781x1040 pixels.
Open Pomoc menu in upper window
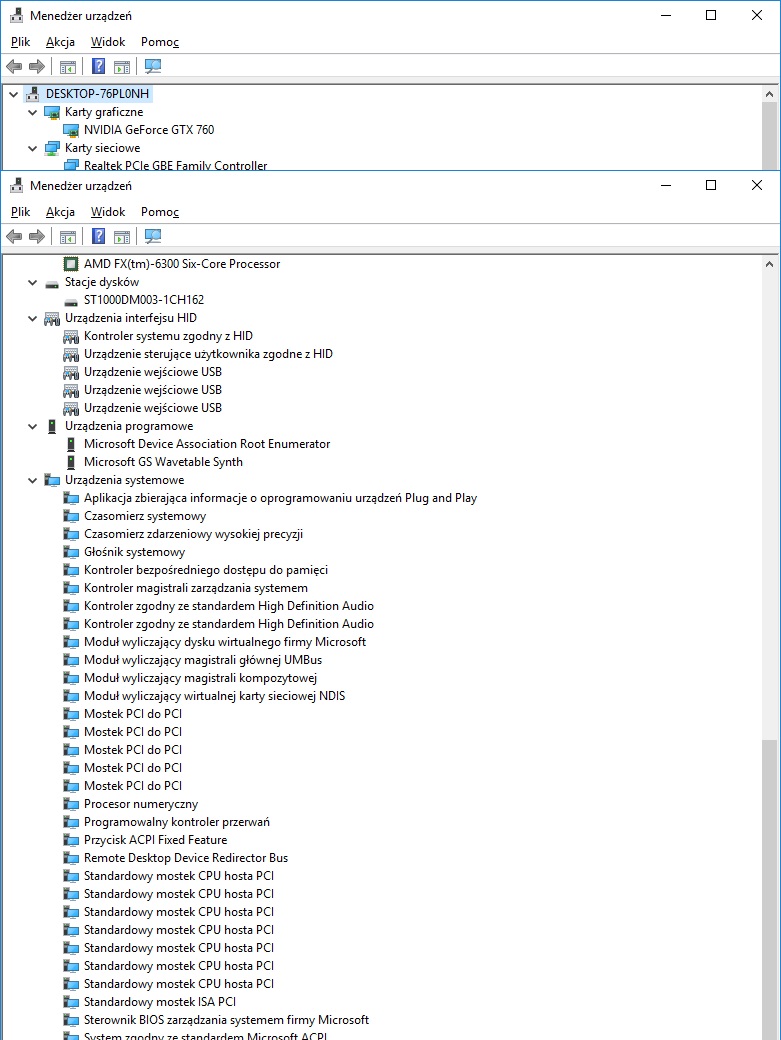click(x=160, y=42)
